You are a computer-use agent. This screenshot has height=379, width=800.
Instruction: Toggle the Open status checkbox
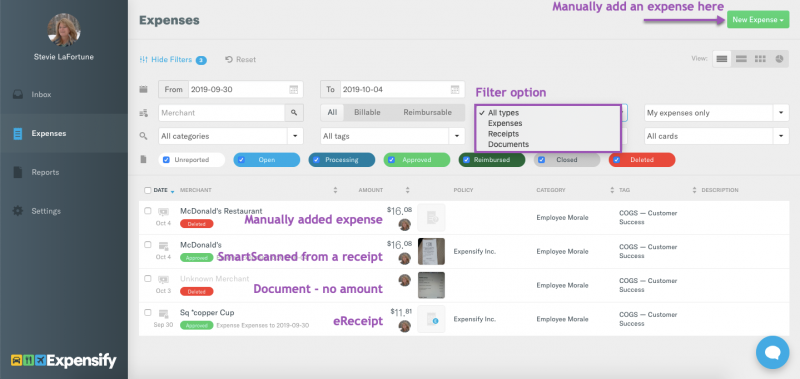(x=241, y=160)
